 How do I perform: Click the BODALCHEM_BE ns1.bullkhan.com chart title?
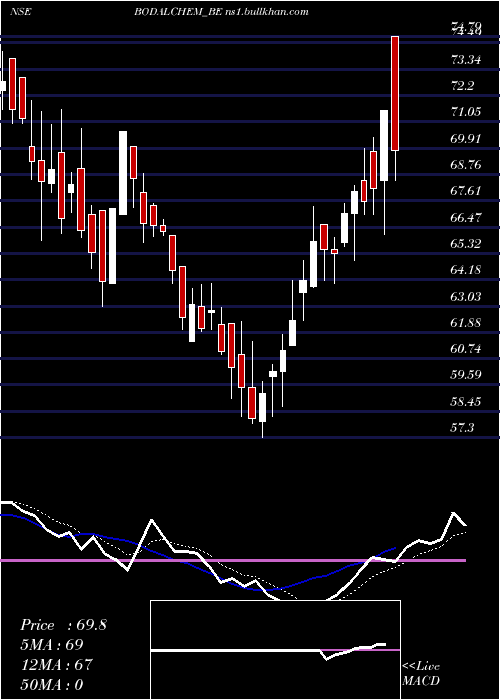(x=221, y=12)
